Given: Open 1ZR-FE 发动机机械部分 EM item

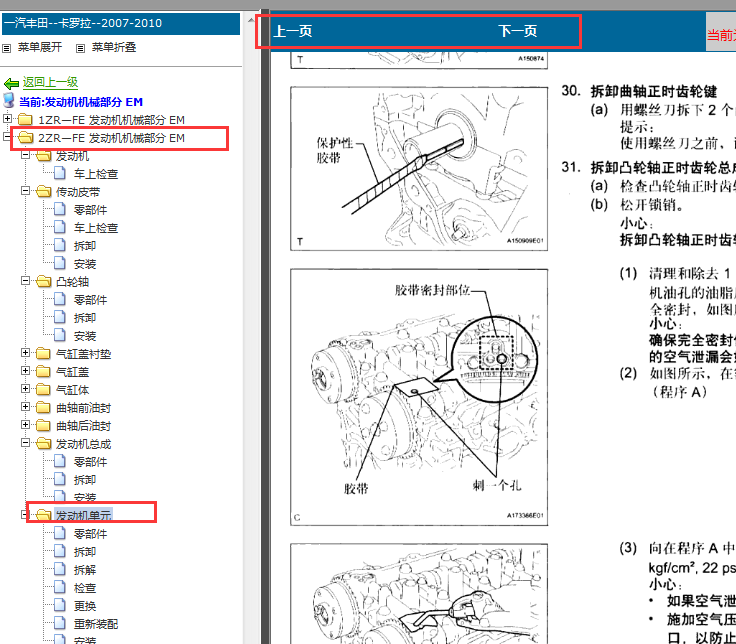Looking at the screenshot, I should coord(112,120).
